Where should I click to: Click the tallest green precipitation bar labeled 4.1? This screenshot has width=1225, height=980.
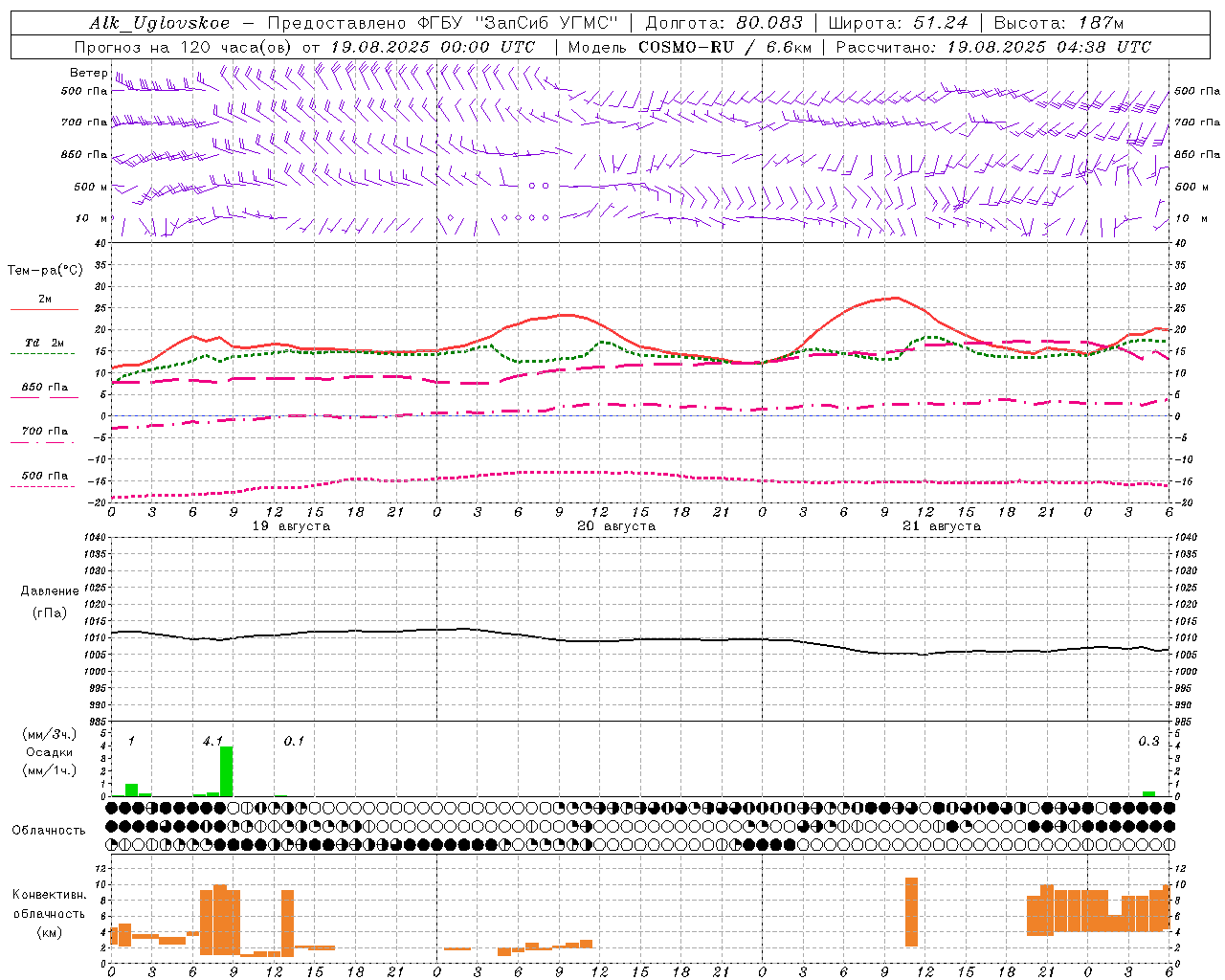[x=227, y=771]
